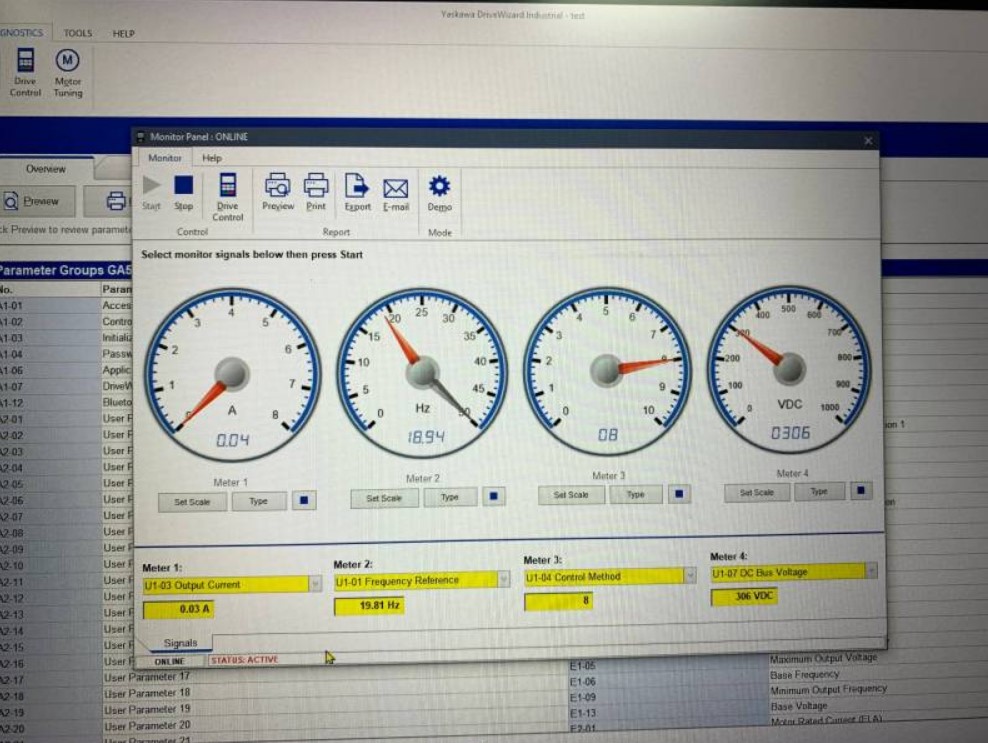Click the Meter 2 frequency gauge dial

point(422,372)
